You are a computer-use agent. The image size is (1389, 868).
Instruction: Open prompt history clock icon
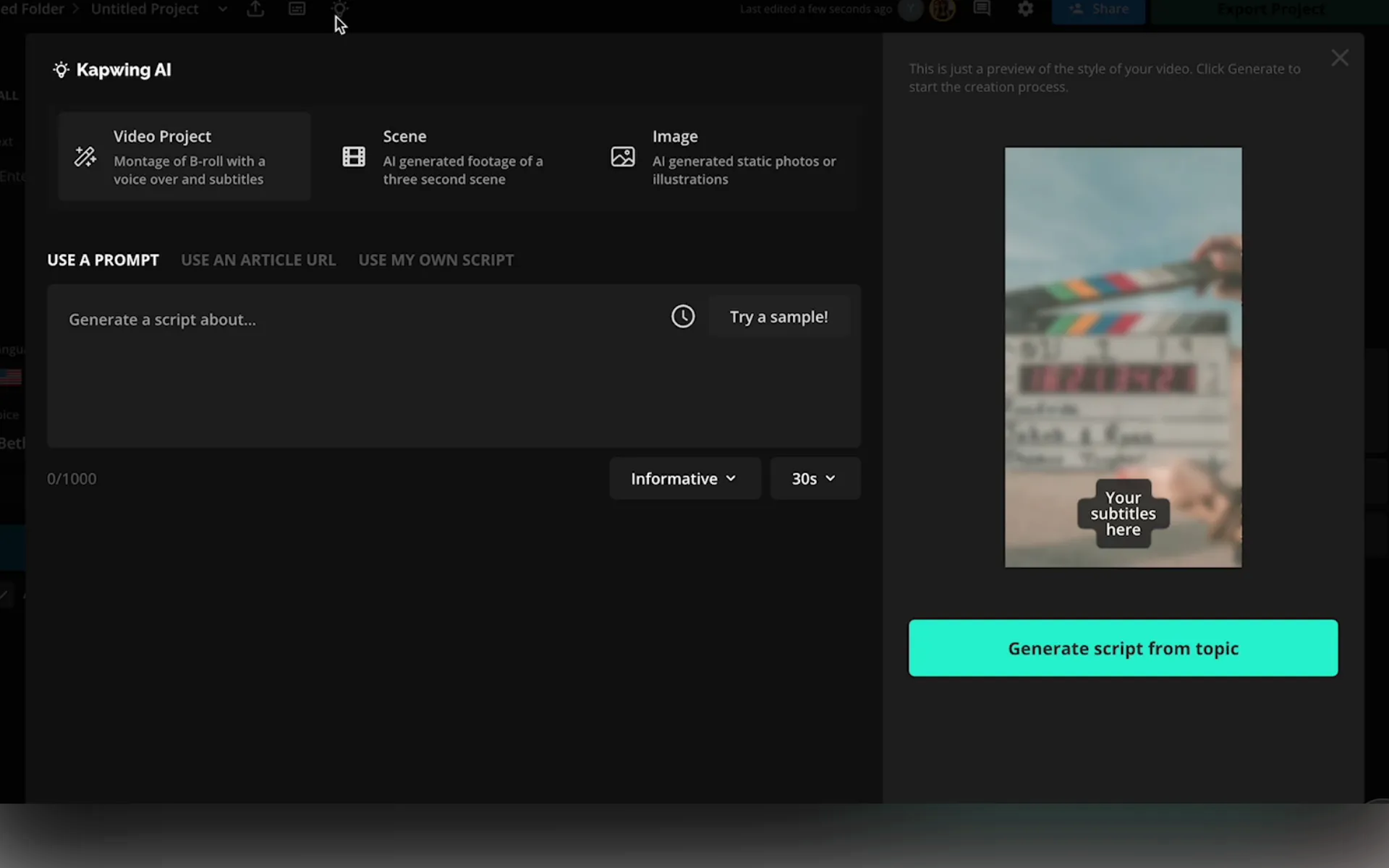(682, 317)
